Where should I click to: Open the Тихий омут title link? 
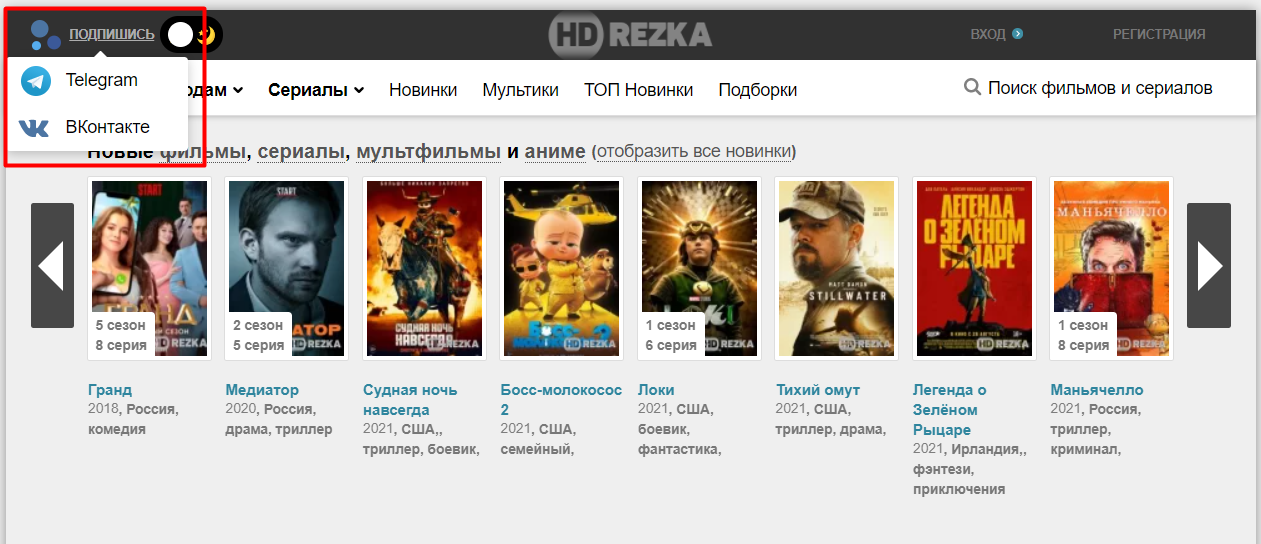click(818, 389)
